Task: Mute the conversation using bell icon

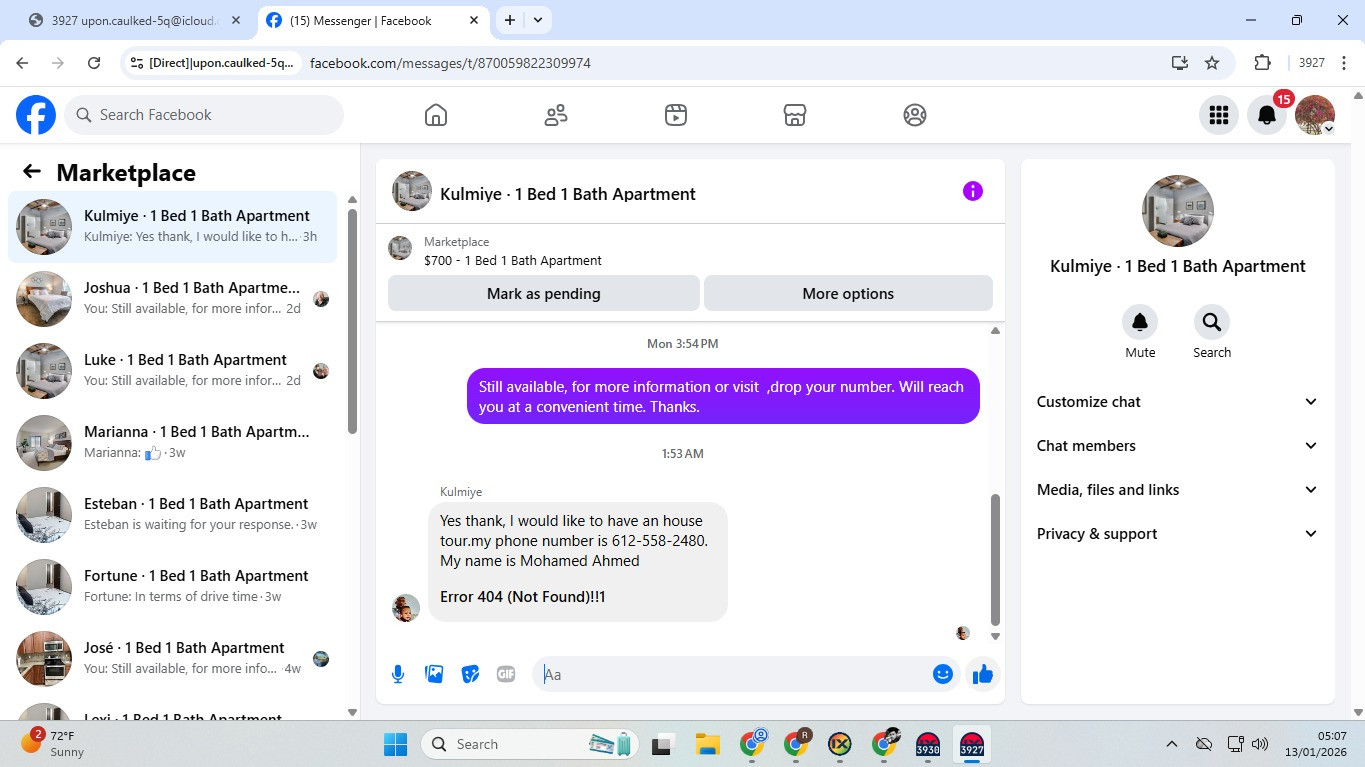Action: 1140,322
